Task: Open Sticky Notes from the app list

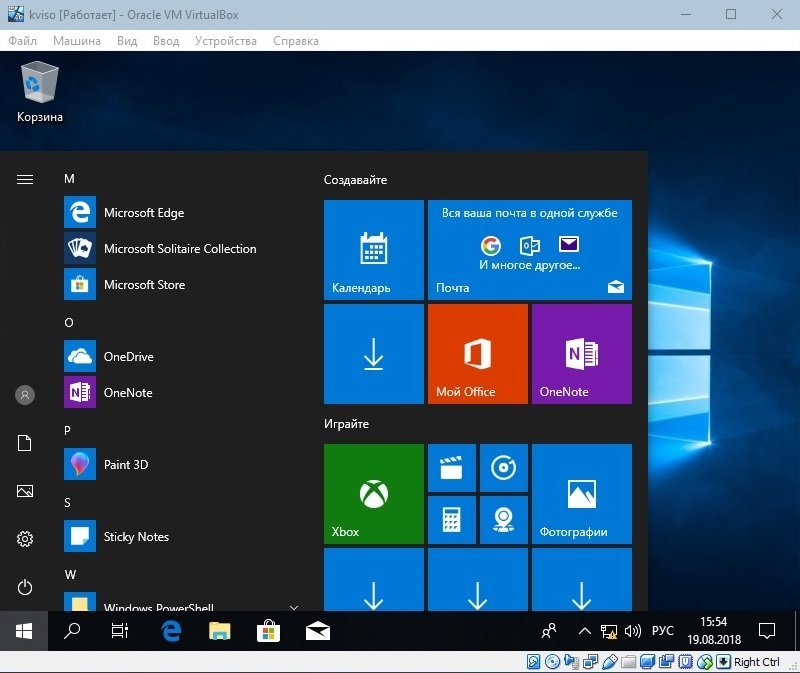Action: tap(179, 536)
